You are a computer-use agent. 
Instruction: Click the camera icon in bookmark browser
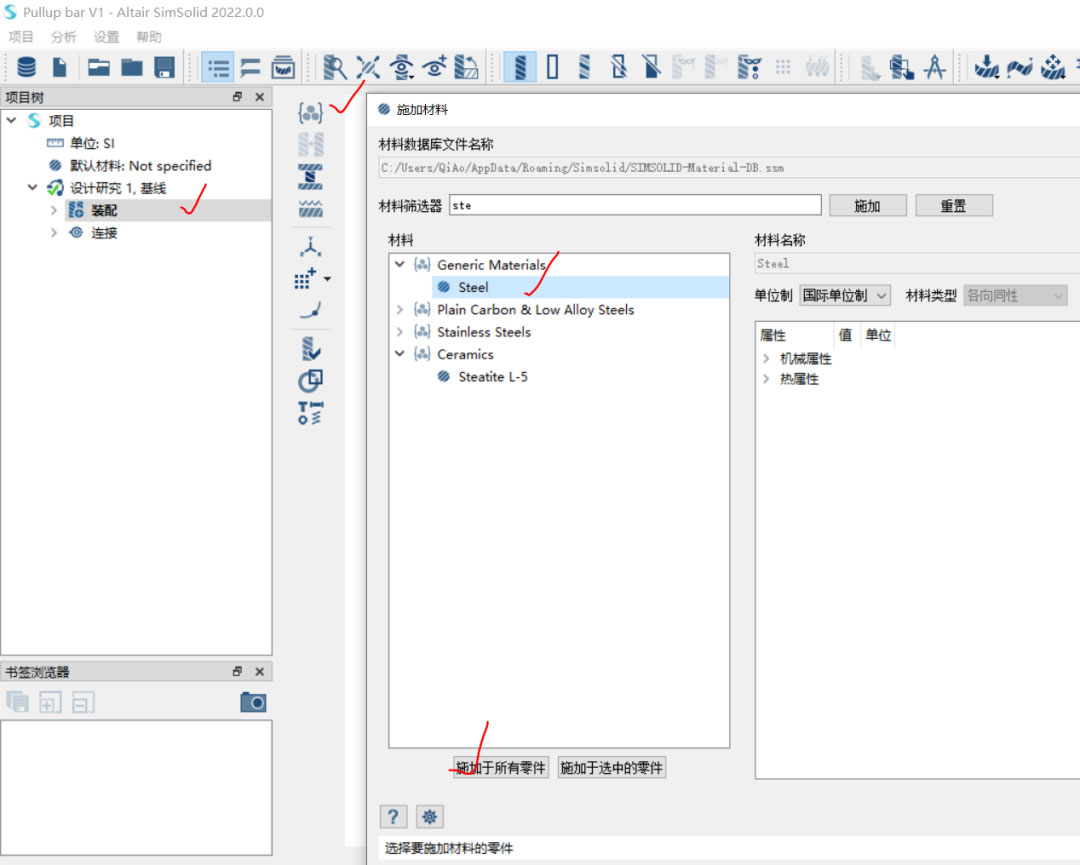(253, 702)
